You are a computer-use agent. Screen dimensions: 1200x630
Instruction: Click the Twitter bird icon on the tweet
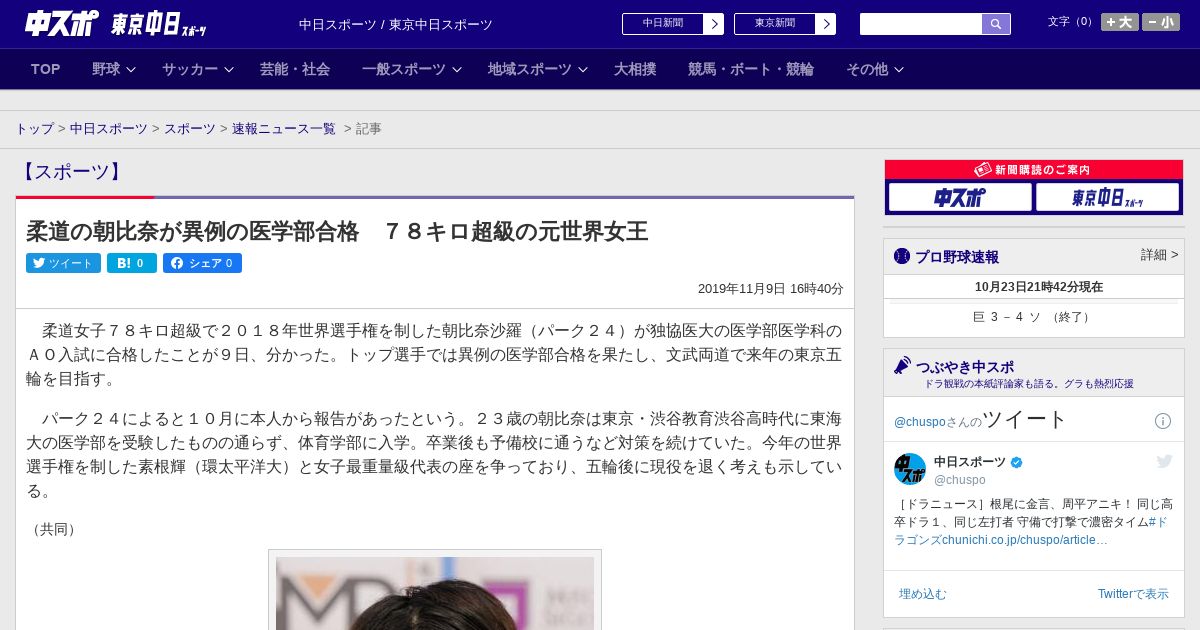pos(1164,461)
